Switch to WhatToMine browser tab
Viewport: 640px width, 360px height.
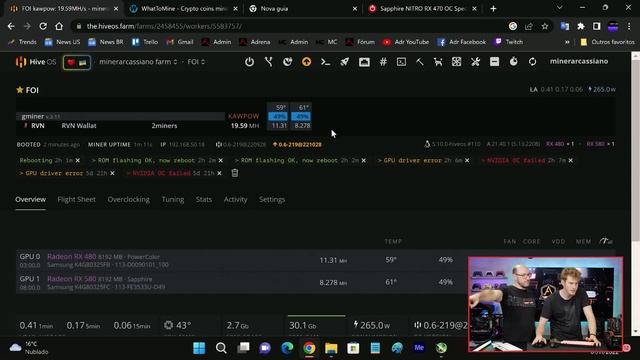182,9
